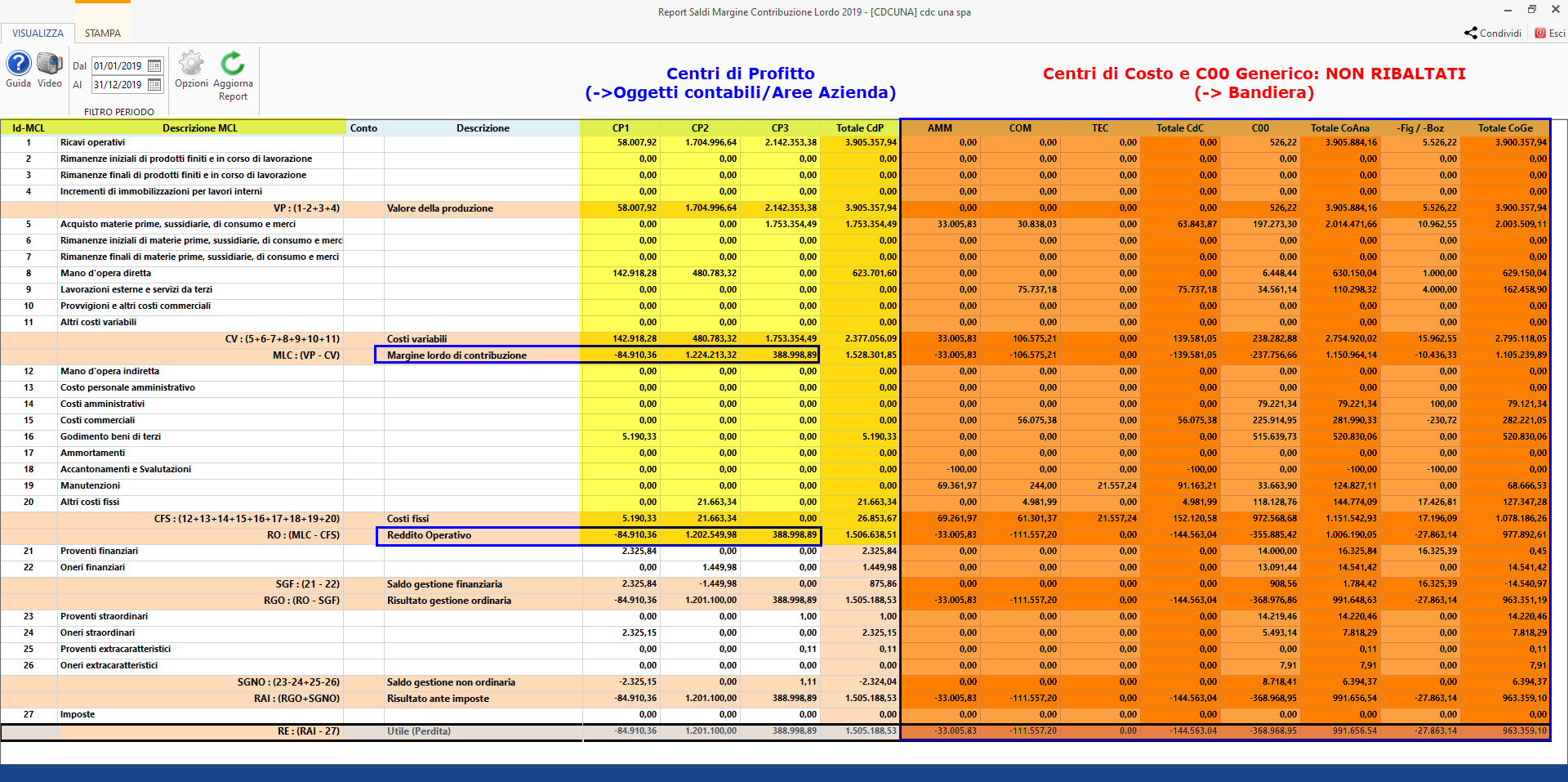This screenshot has width=1568, height=782.
Task: Select the Oneri straordinari row
Action: coord(774,633)
